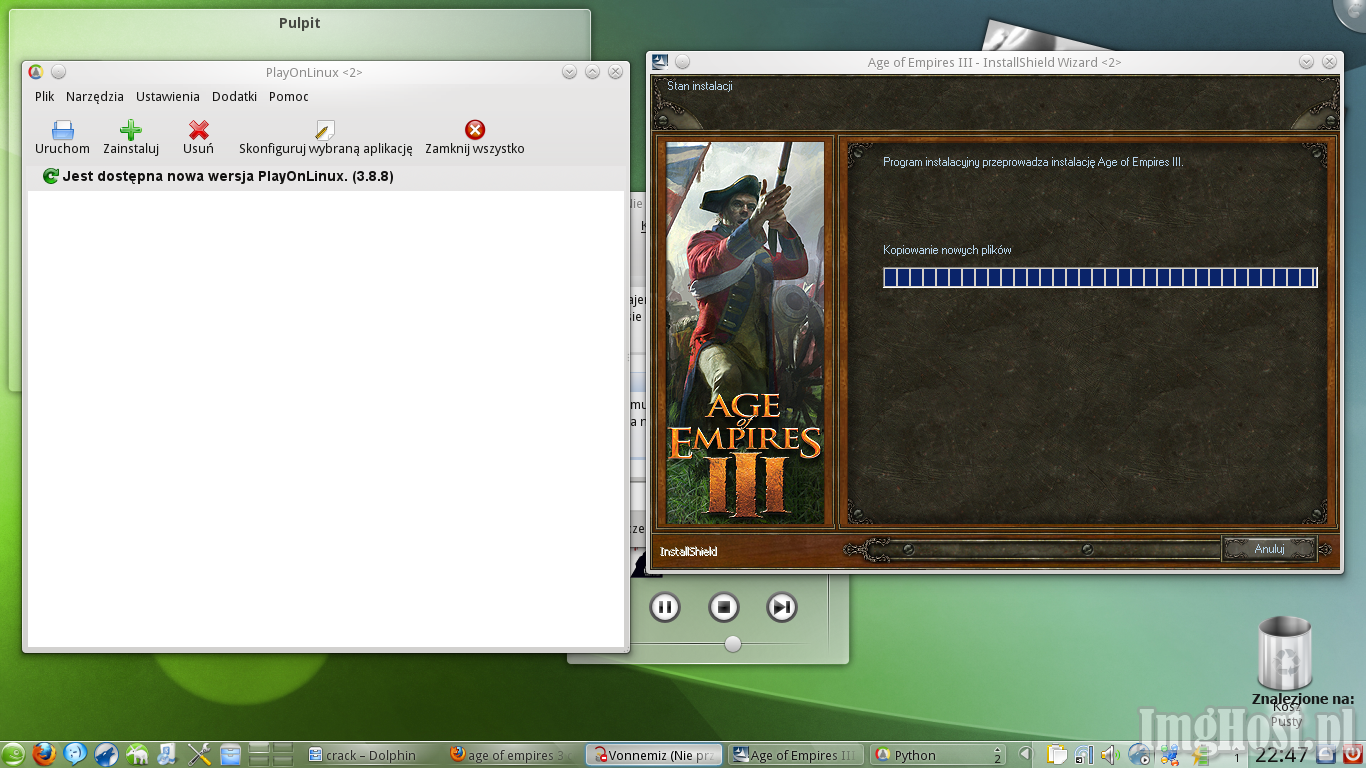Switch desktops using the pager widget
This screenshot has width=1366, height=768.
tap(271, 754)
